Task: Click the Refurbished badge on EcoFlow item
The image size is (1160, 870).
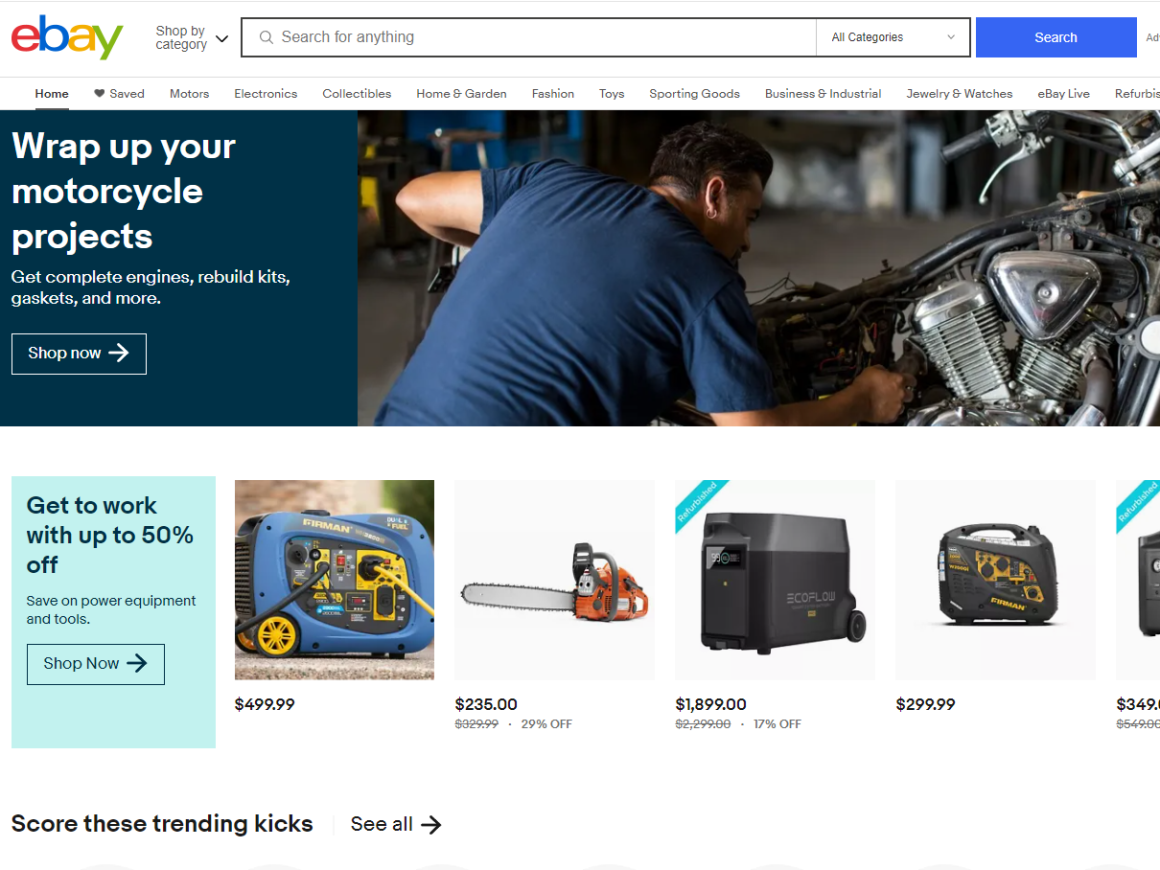Action: click(698, 502)
